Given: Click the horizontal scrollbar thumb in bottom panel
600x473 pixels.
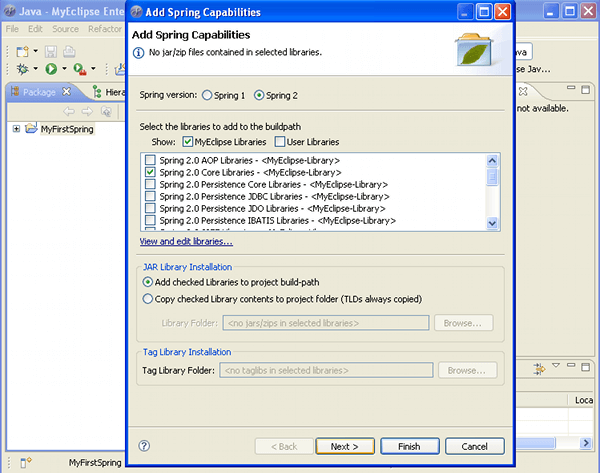Looking at the screenshot, I should pyautogui.click(x=536, y=443).
